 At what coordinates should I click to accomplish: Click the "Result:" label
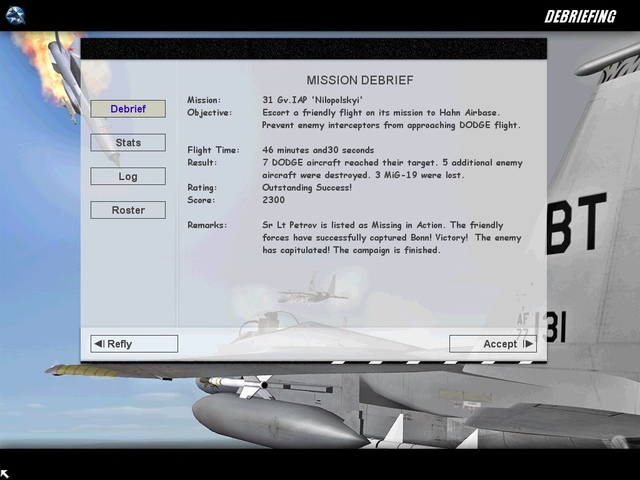[202, 163]
